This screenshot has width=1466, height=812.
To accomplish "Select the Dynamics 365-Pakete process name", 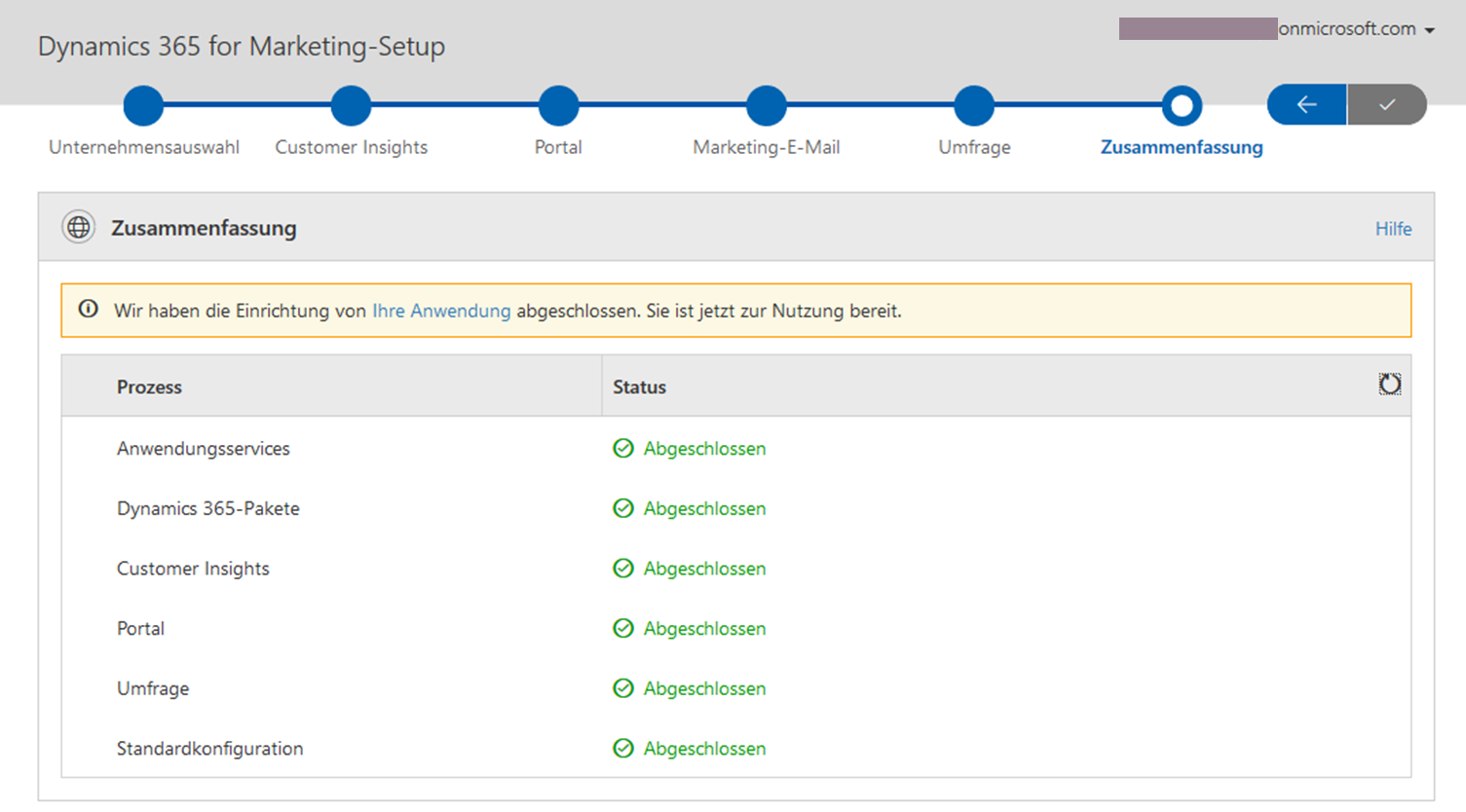I will tap(208, 508).
